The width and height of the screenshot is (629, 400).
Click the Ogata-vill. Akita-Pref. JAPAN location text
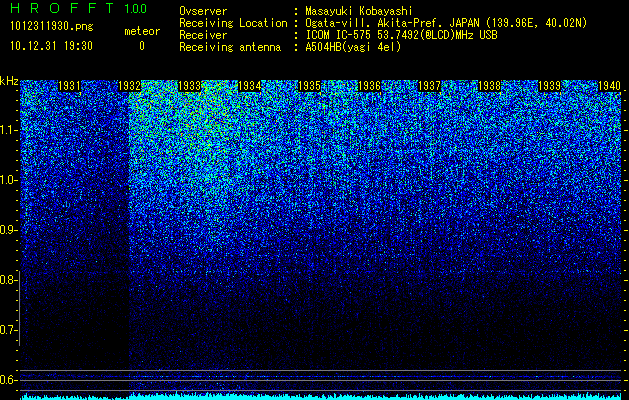point(446,23)
